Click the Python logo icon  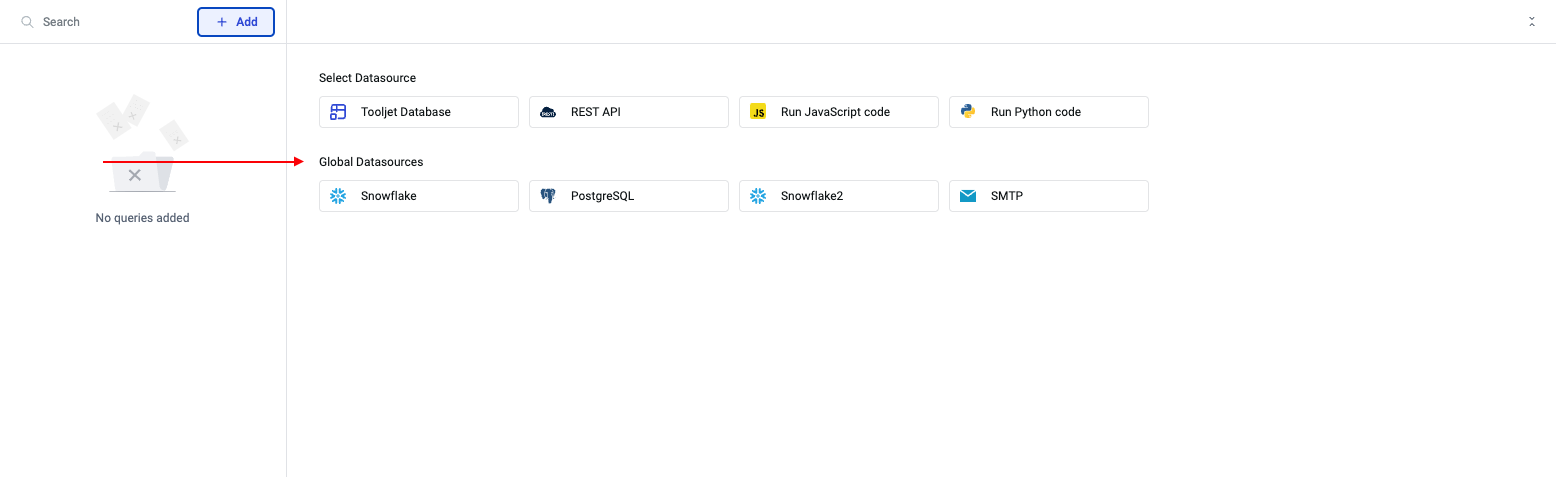pos(968,112)
